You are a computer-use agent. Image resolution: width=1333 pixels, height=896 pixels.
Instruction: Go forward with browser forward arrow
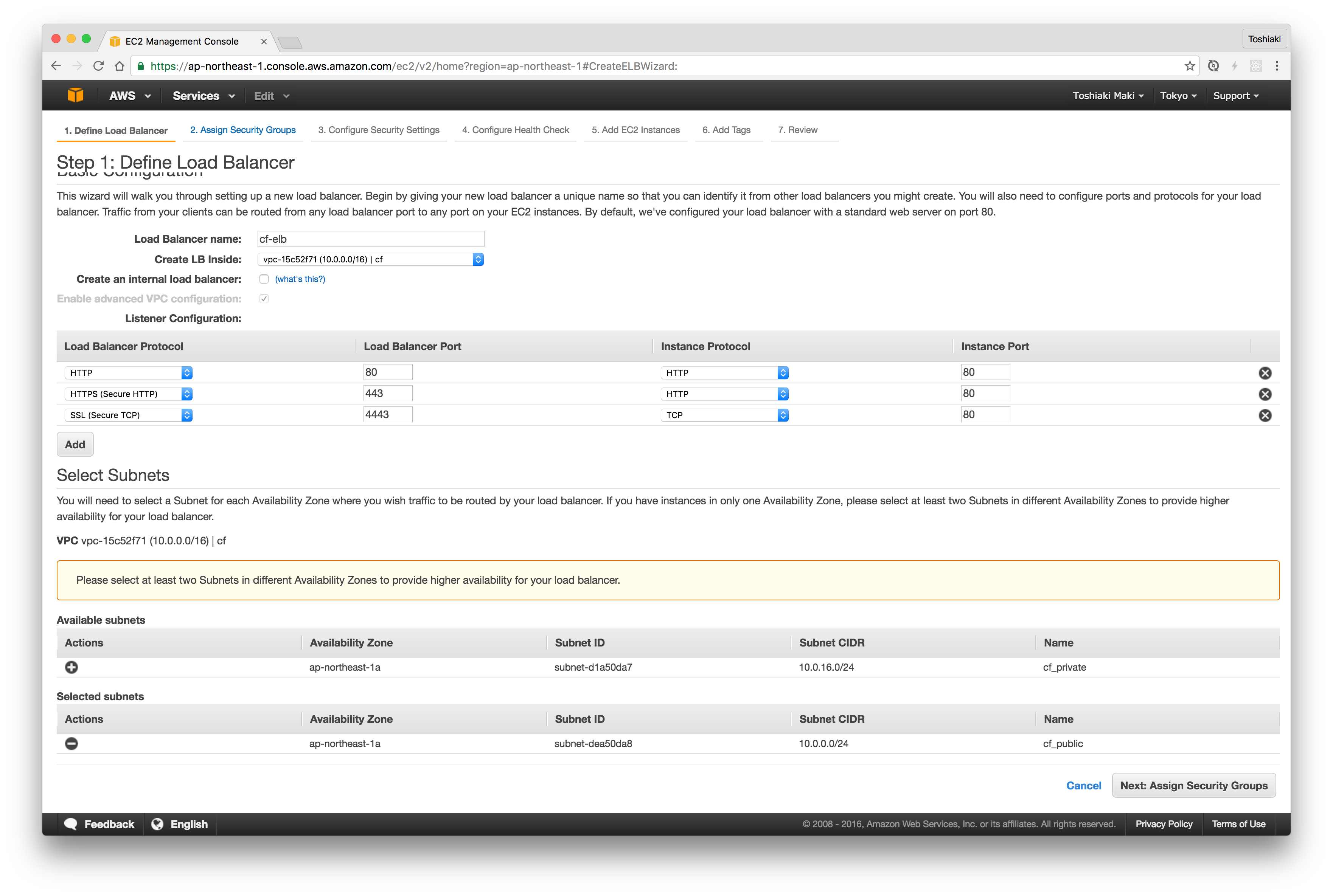[x=77, y=66]
